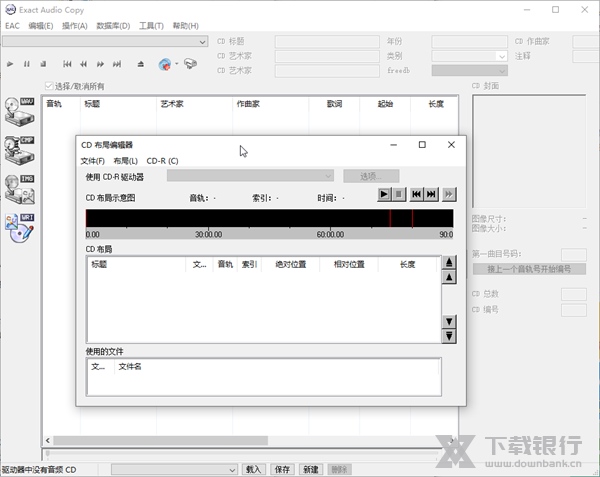Click the CMP compressed copy icon
The image size is (600, 477).
coord(19,147)
